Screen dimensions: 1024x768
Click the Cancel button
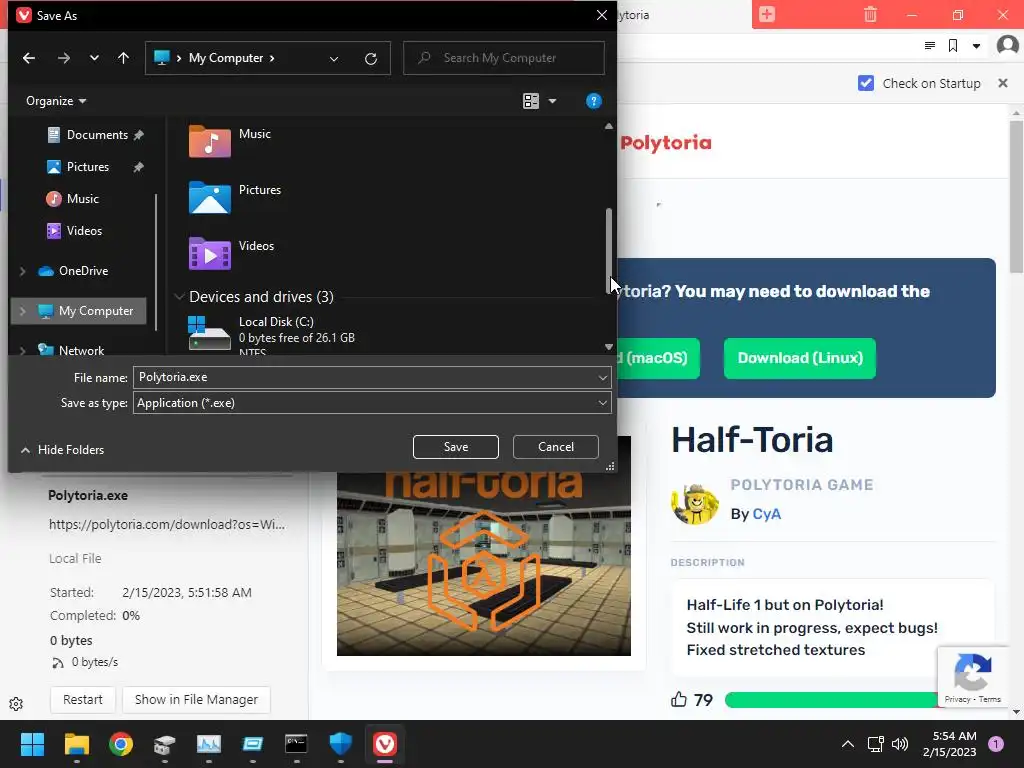point(556,447)
